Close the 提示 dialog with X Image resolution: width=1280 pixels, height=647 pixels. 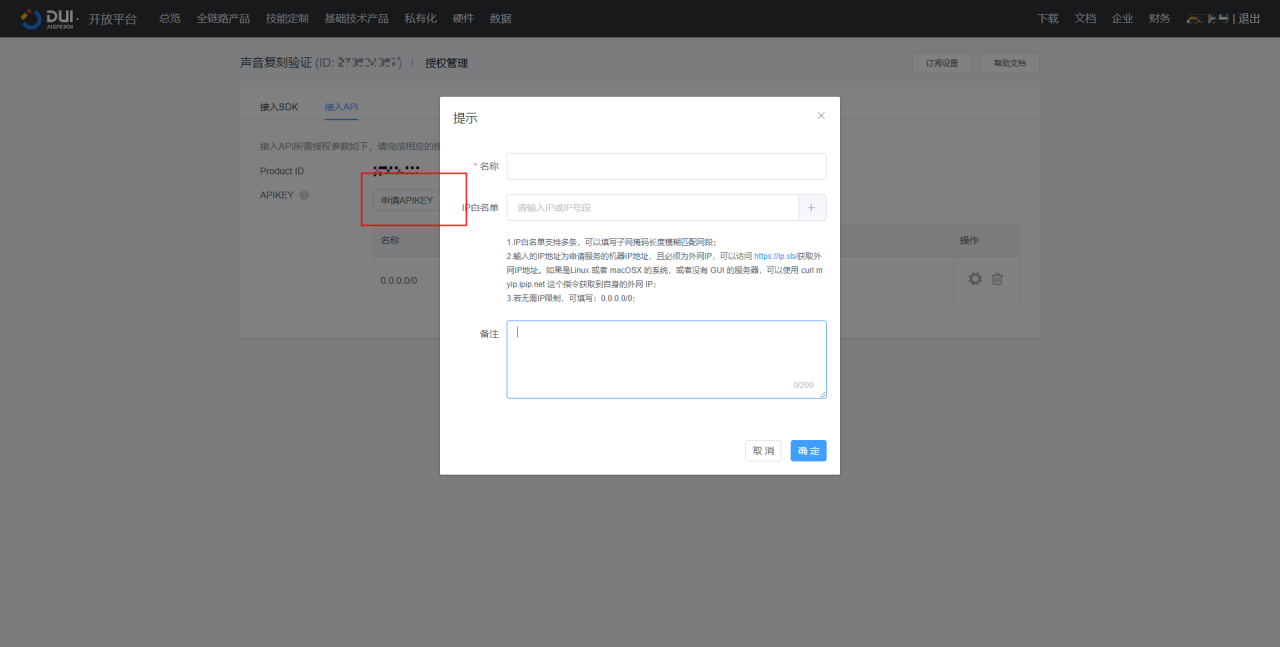[821, 116]
